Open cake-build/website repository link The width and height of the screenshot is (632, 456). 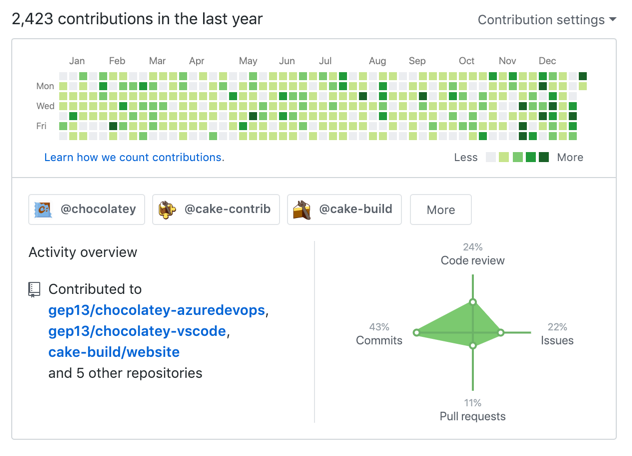[x=114, y=352]
